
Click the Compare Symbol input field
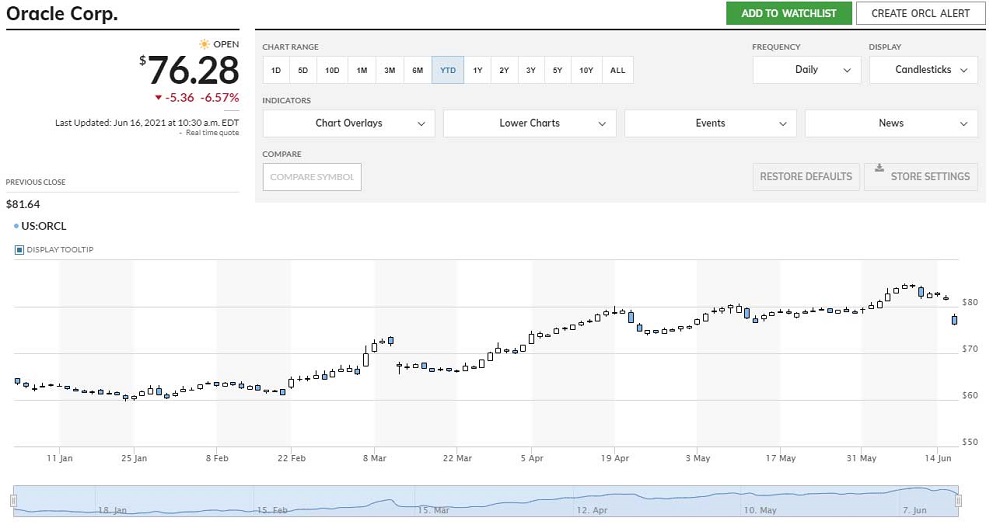point(312,177)
